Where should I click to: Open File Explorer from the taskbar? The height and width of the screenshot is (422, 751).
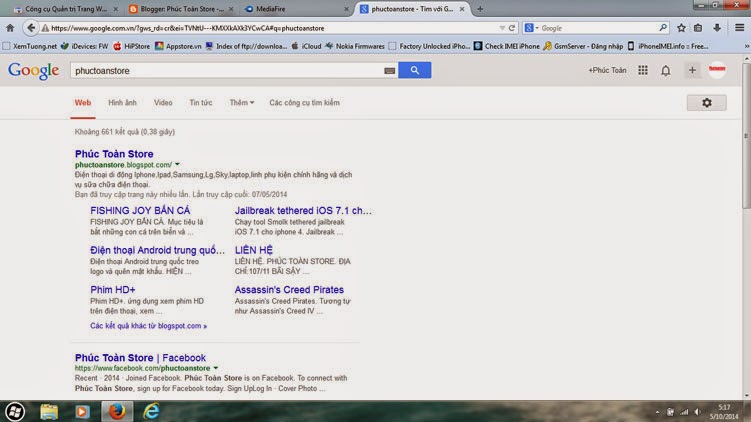click(49, 411)
